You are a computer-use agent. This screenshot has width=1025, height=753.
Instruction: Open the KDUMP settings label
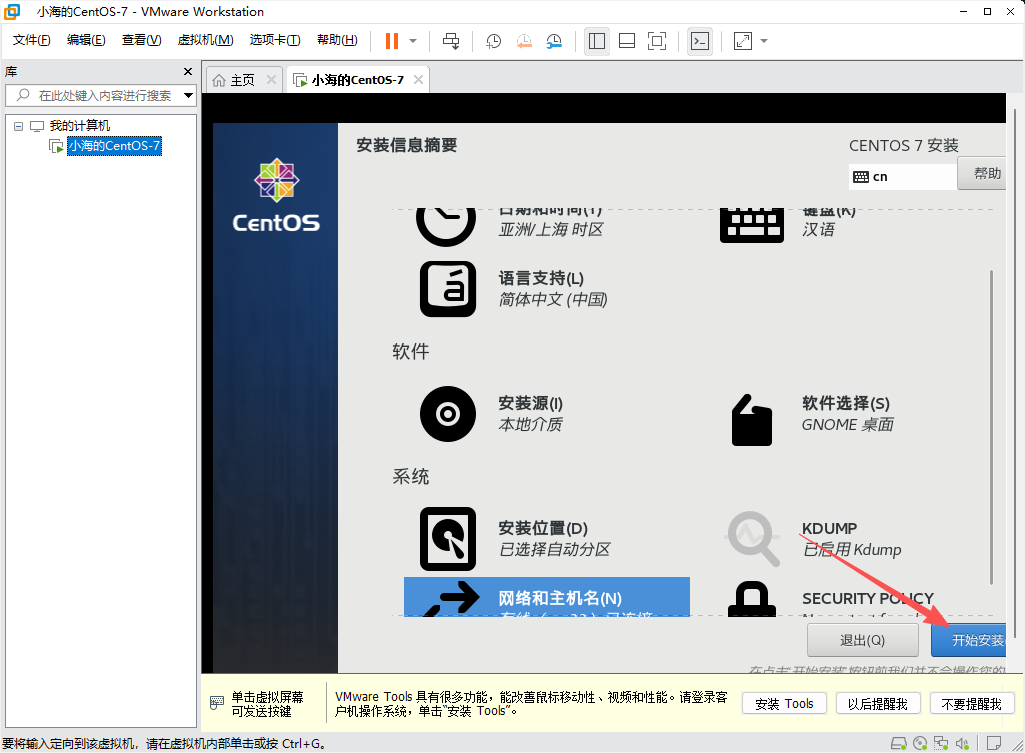coord(830,528)
